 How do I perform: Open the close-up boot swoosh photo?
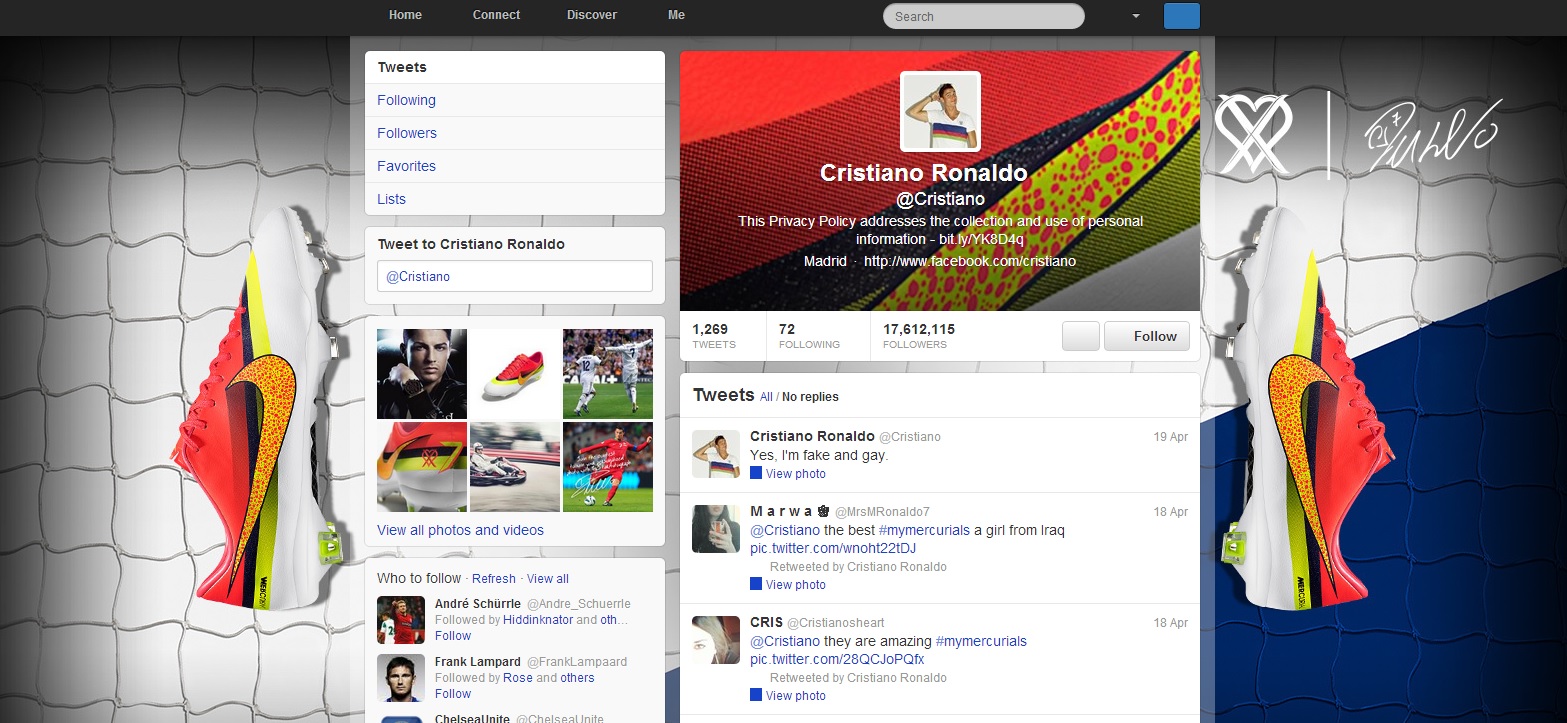coord(422,467)
